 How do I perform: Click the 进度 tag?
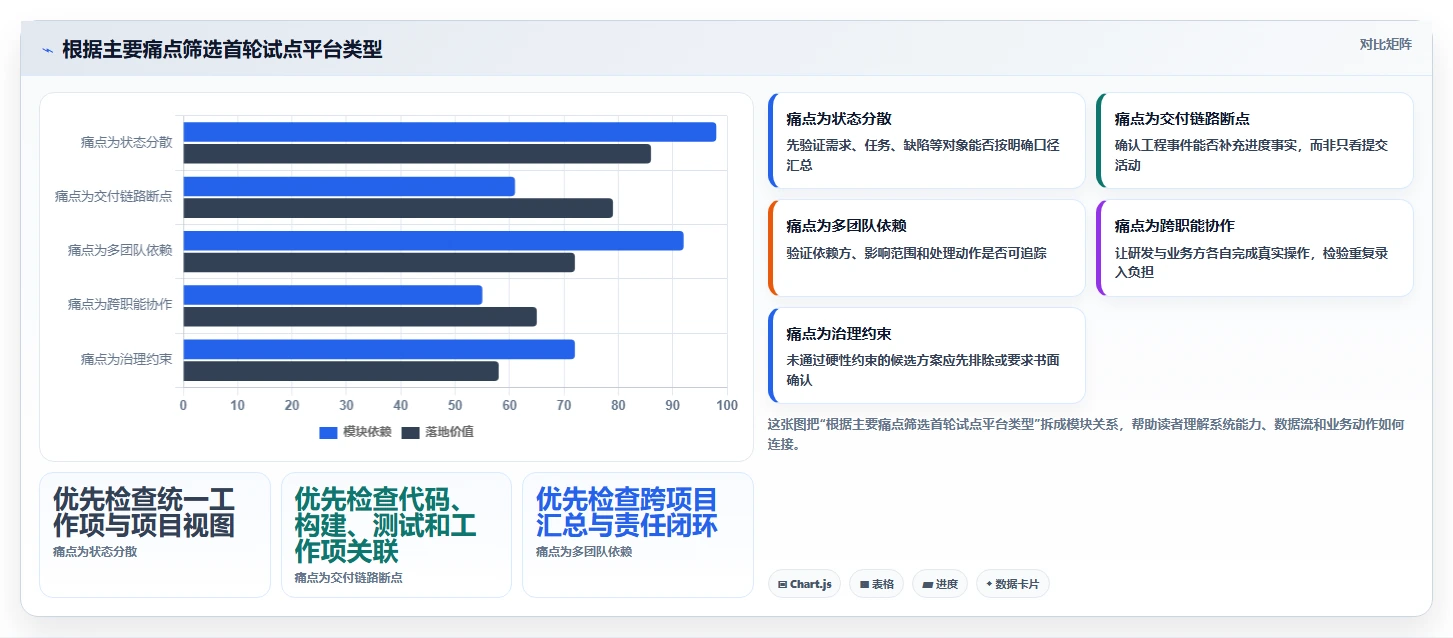[x=939, y=584]
